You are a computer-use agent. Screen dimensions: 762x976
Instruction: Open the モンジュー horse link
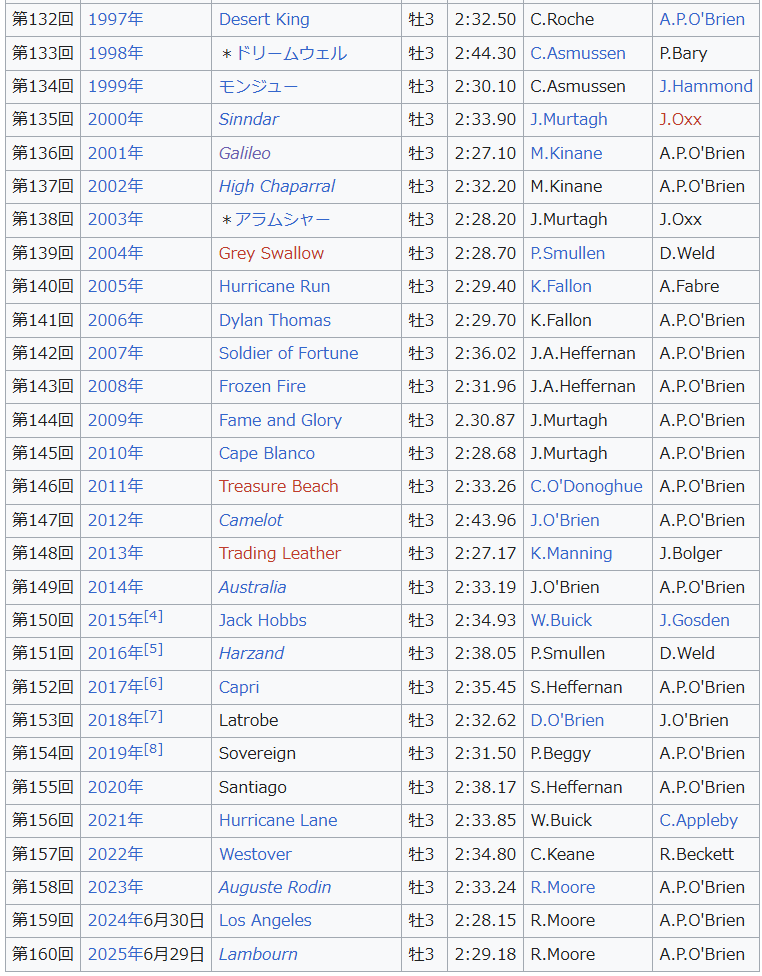tap(258, 86)
